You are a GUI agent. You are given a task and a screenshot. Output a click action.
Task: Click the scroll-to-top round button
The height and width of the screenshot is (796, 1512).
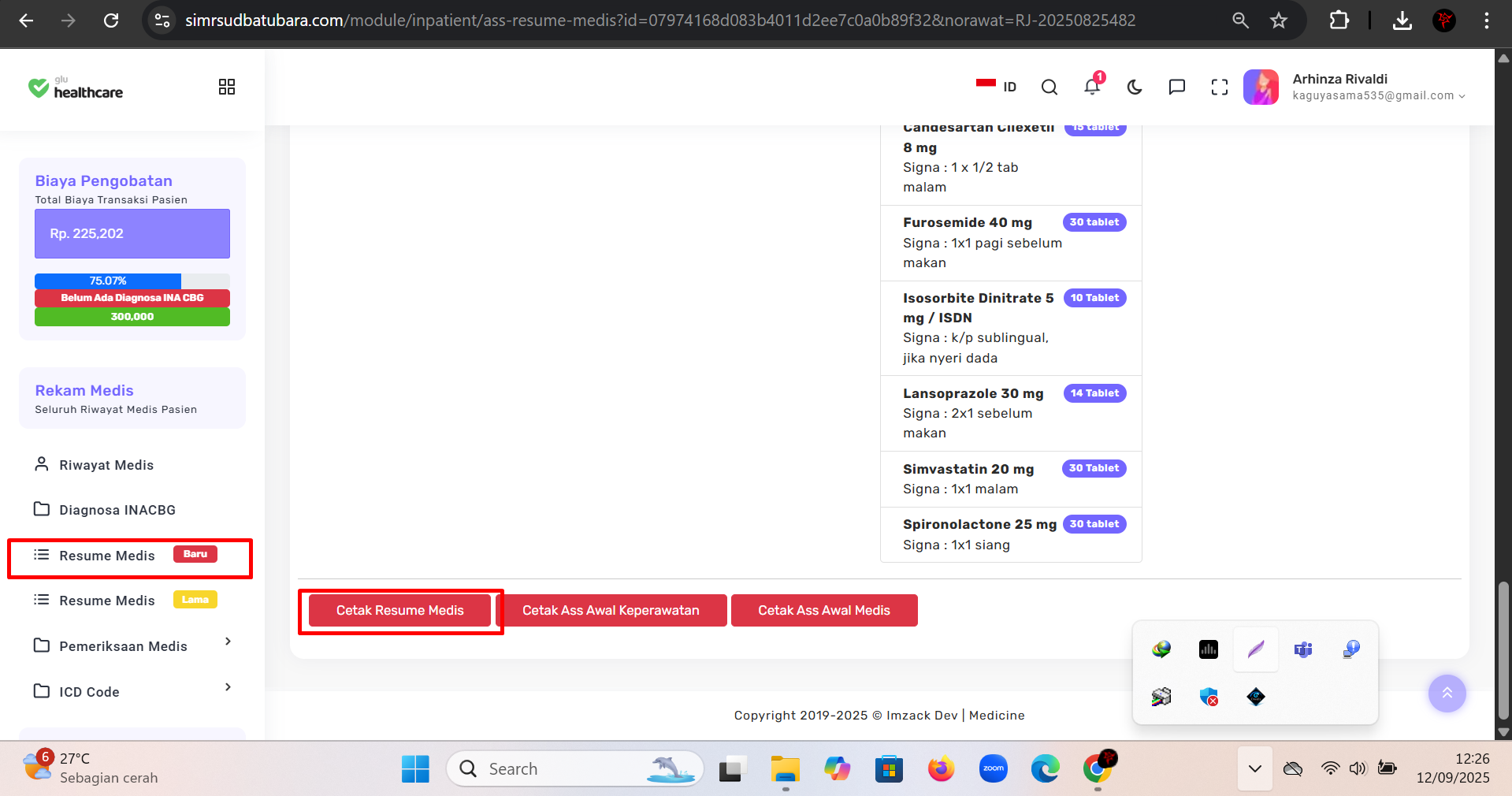pyautogui.click(x=1447, y=694)
